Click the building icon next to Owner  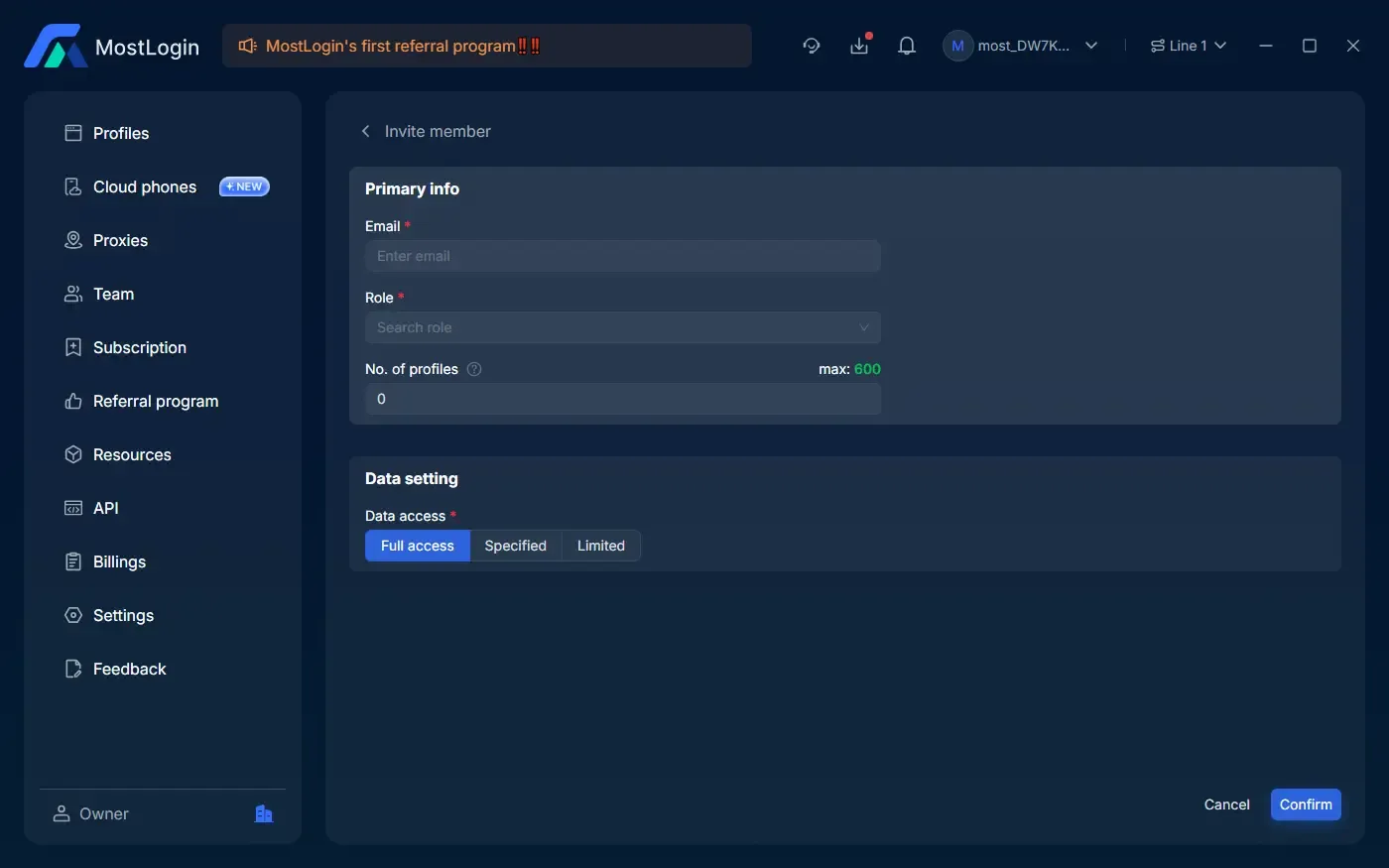(263, 812)
